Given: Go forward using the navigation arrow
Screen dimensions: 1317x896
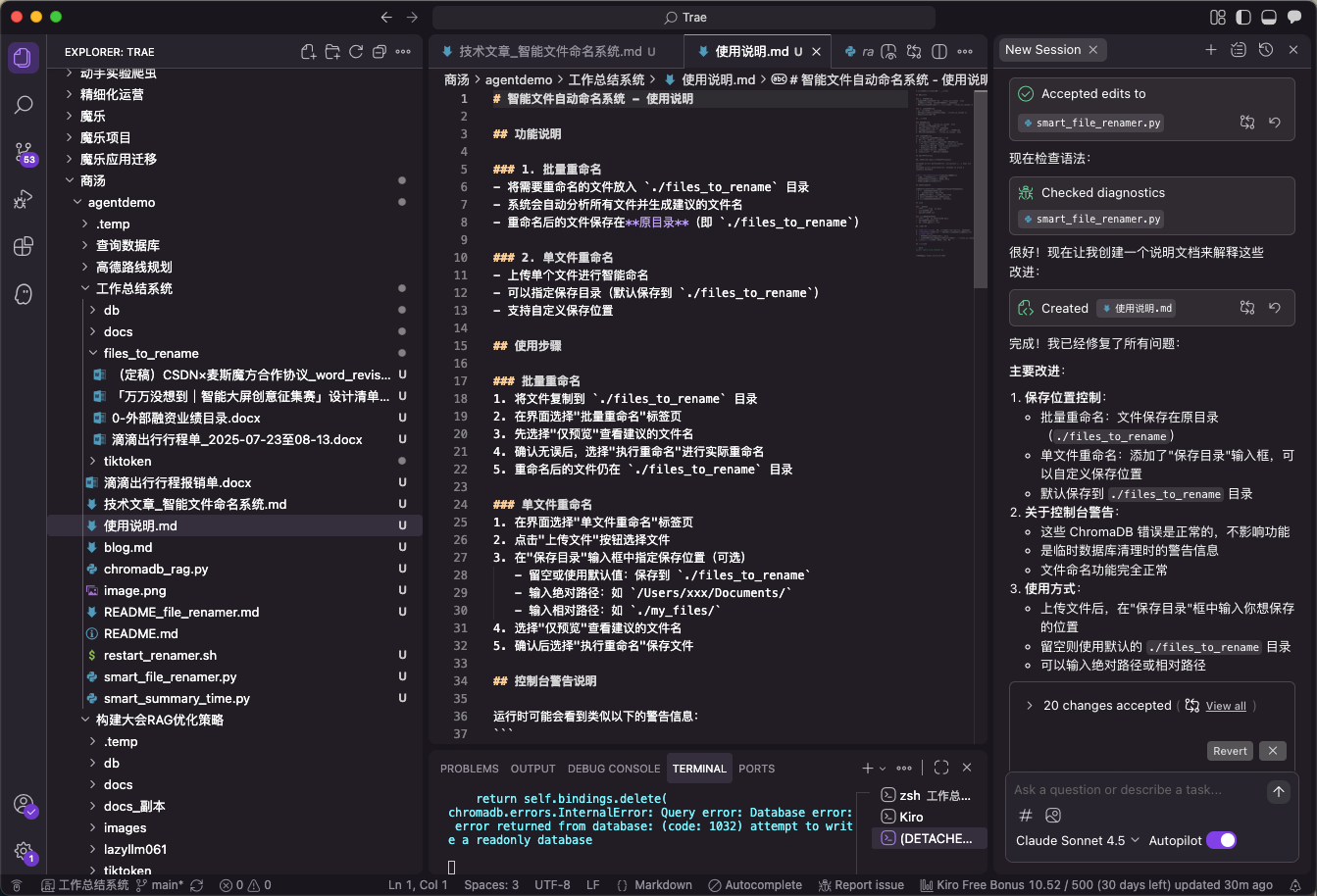Looking at the screenshot, I should 412,18.
